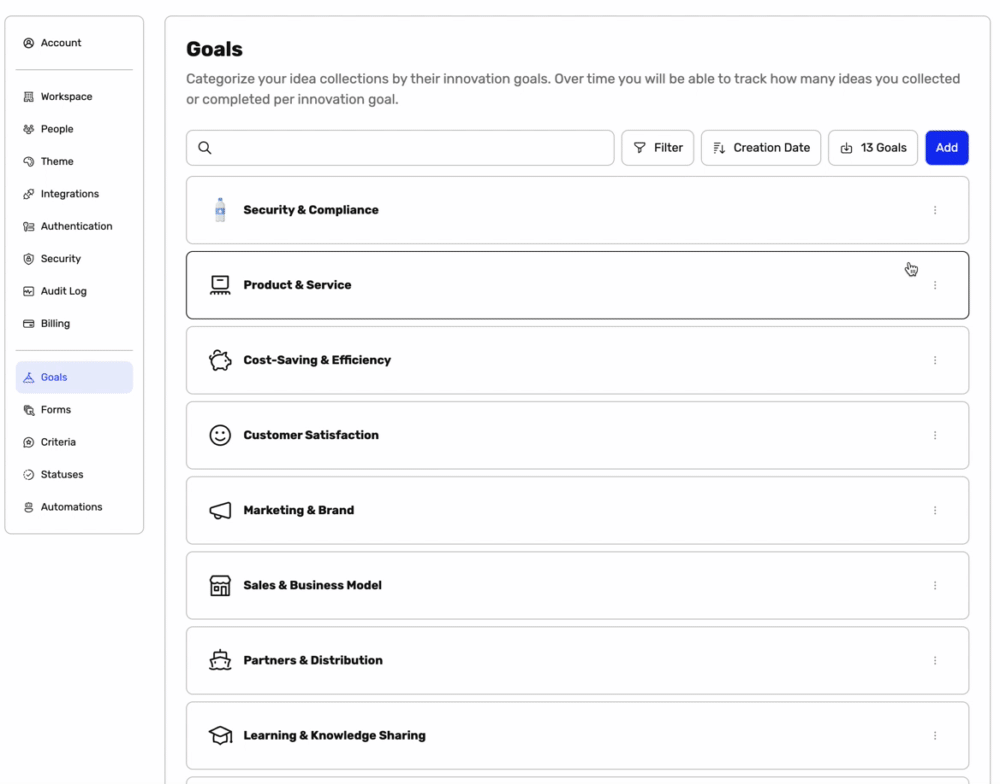Open the options menu for Partners & Distribution
This screenshot has width=1000, height=784.
pos(935,660)
